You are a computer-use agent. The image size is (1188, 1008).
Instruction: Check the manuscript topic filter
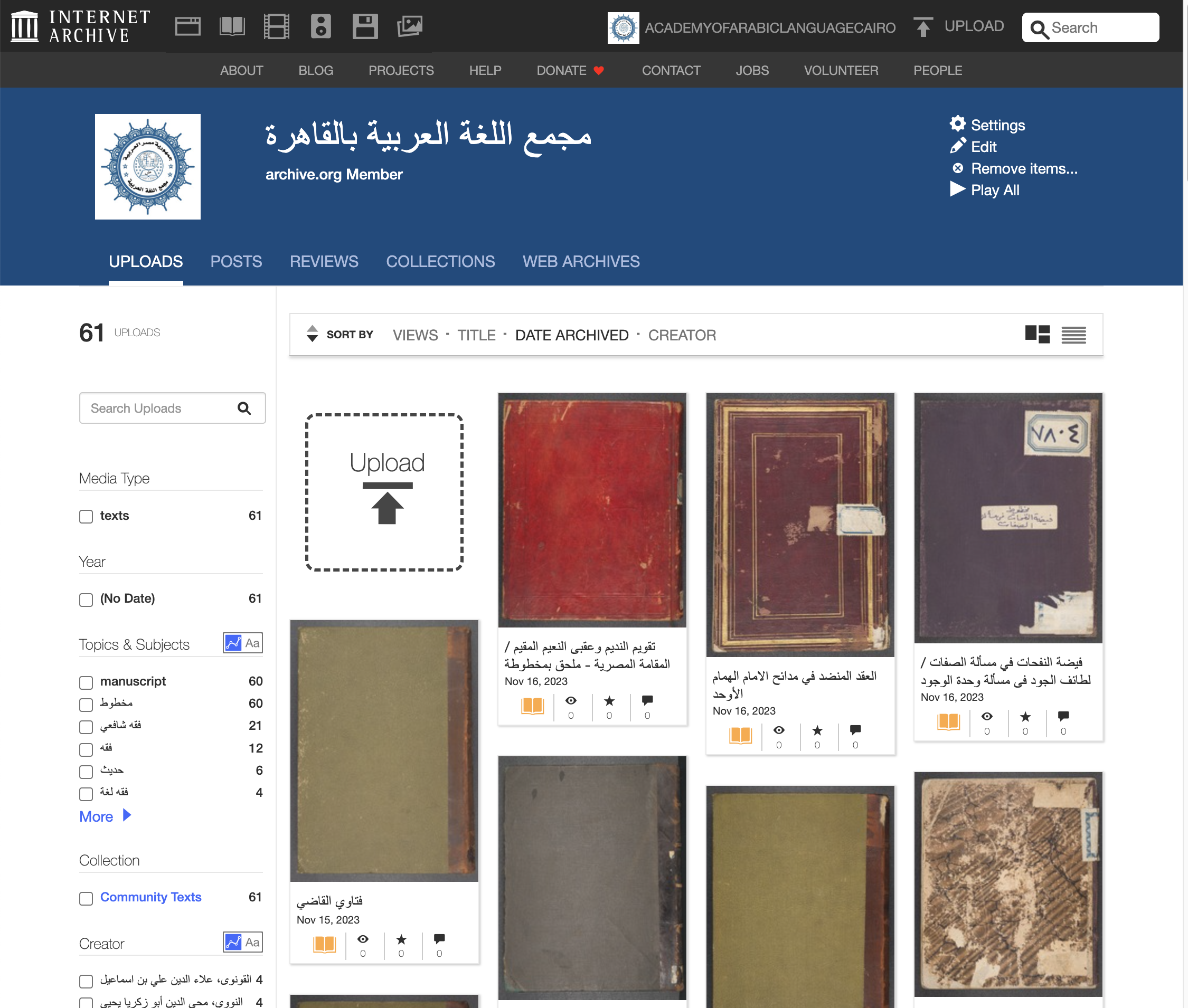(86, 682)
